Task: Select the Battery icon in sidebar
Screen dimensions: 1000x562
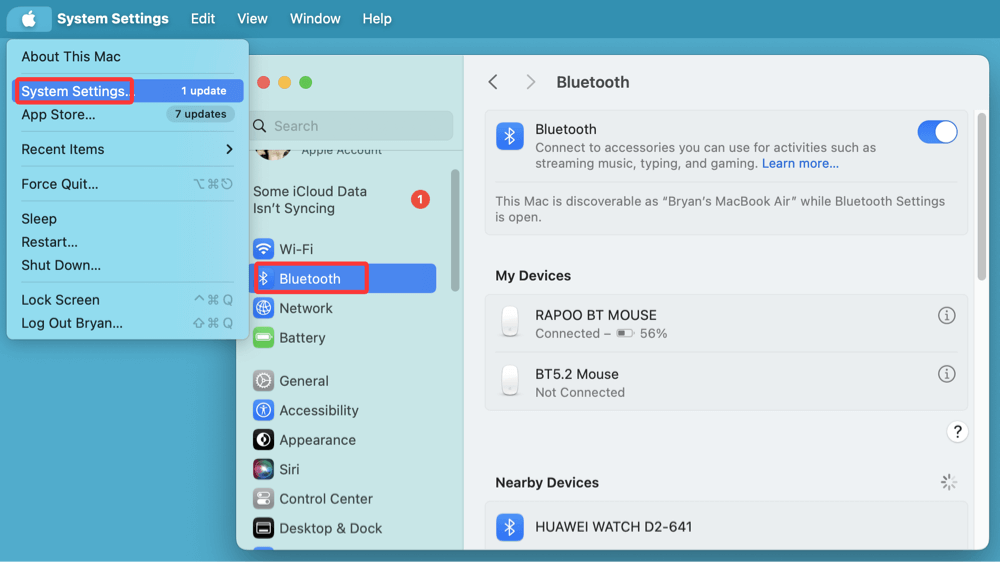Action: (x=263, y=338)
